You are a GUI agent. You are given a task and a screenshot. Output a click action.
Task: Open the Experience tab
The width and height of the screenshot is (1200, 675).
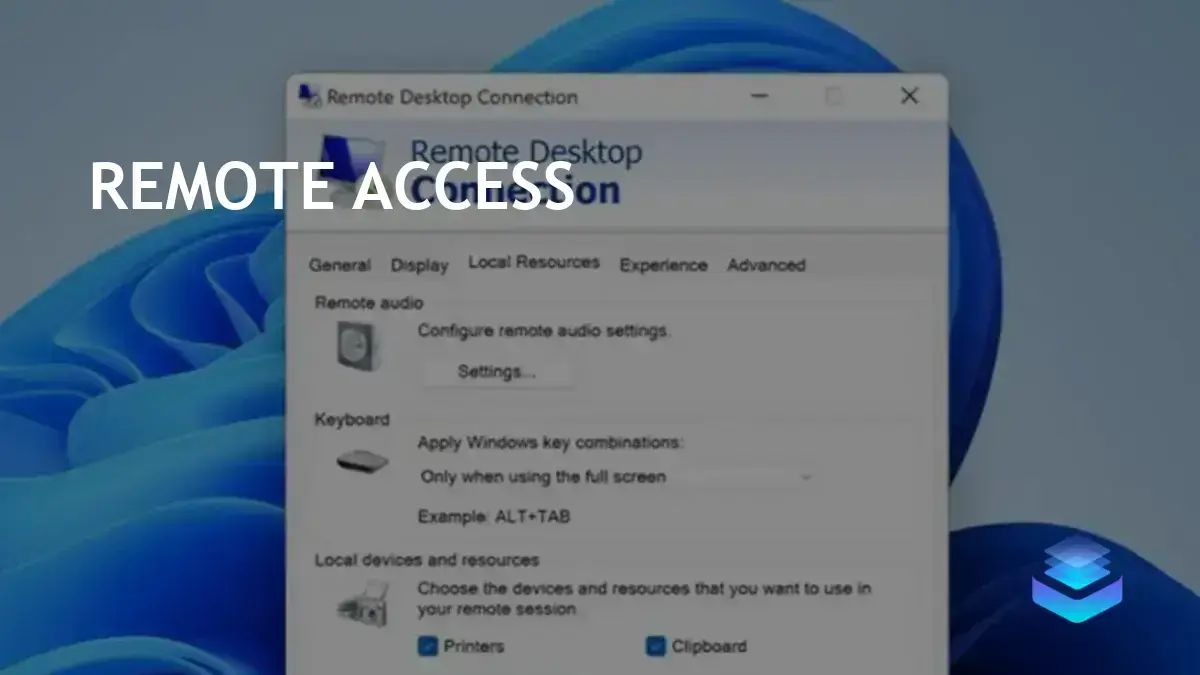click(x=663, y=265)
